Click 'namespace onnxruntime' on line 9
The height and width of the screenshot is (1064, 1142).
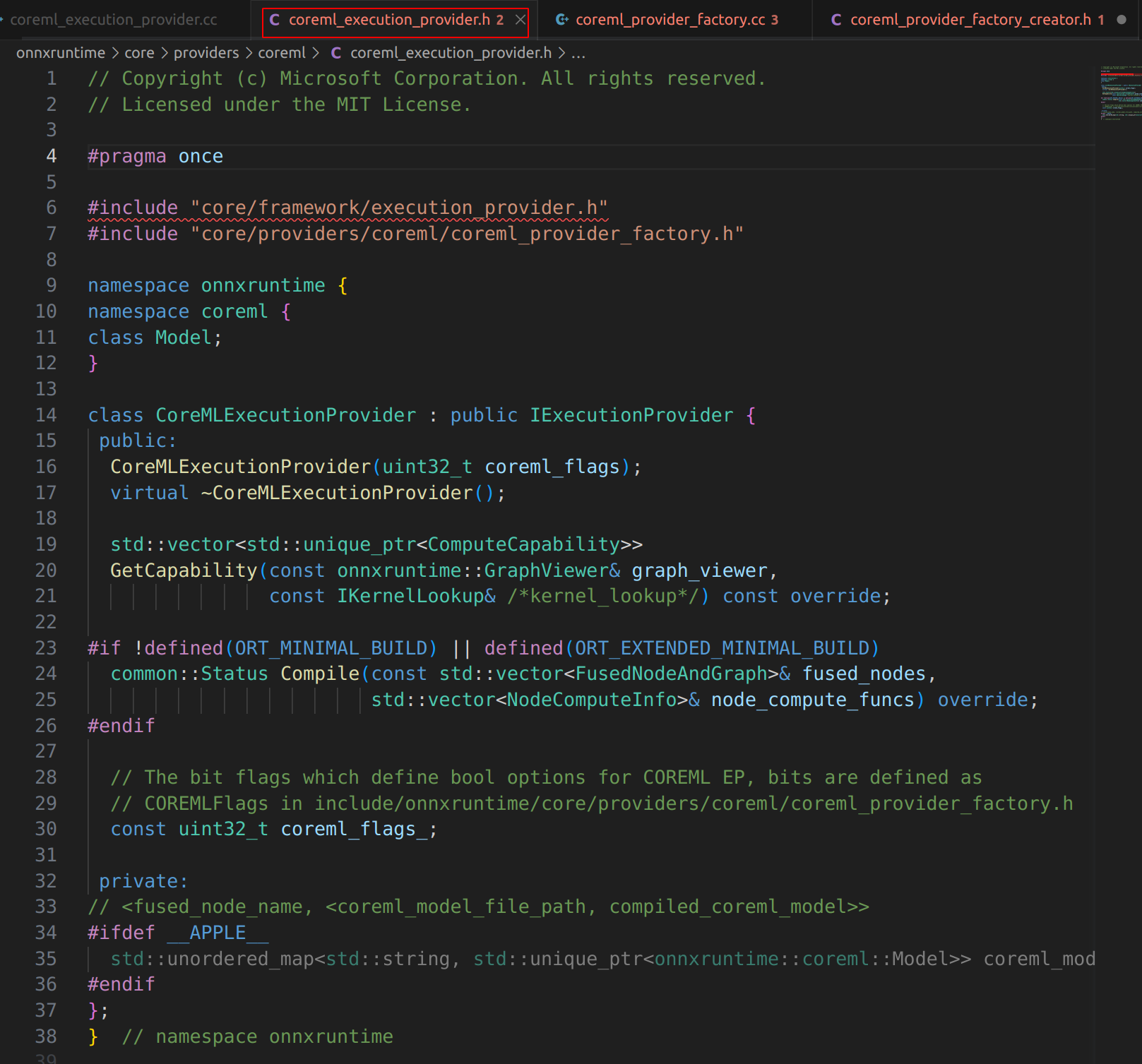[206, 285]
